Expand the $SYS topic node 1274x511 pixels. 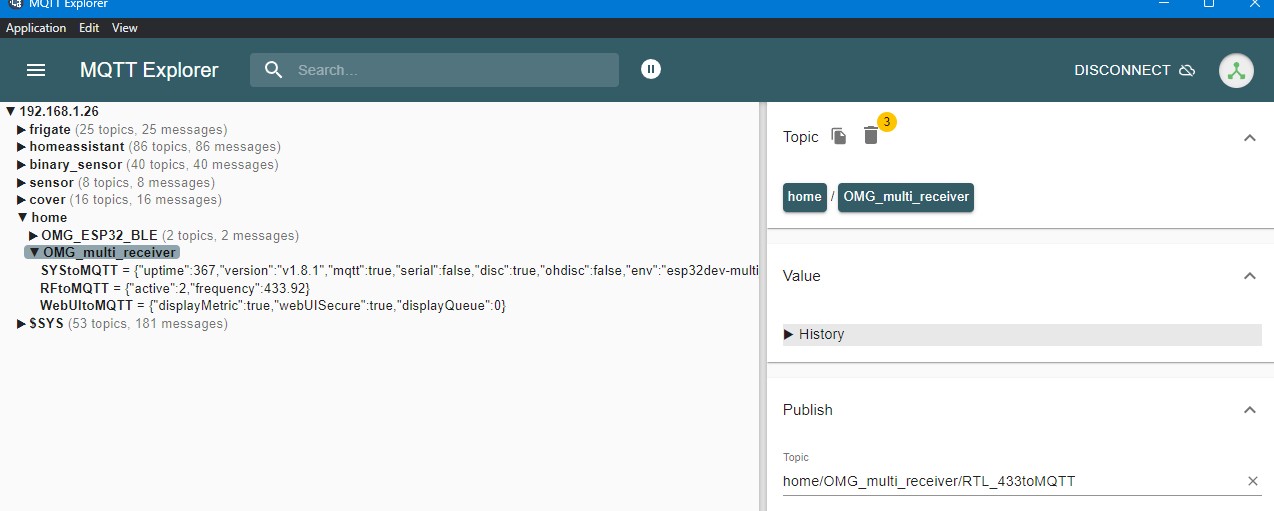click(x=22, y=324)
